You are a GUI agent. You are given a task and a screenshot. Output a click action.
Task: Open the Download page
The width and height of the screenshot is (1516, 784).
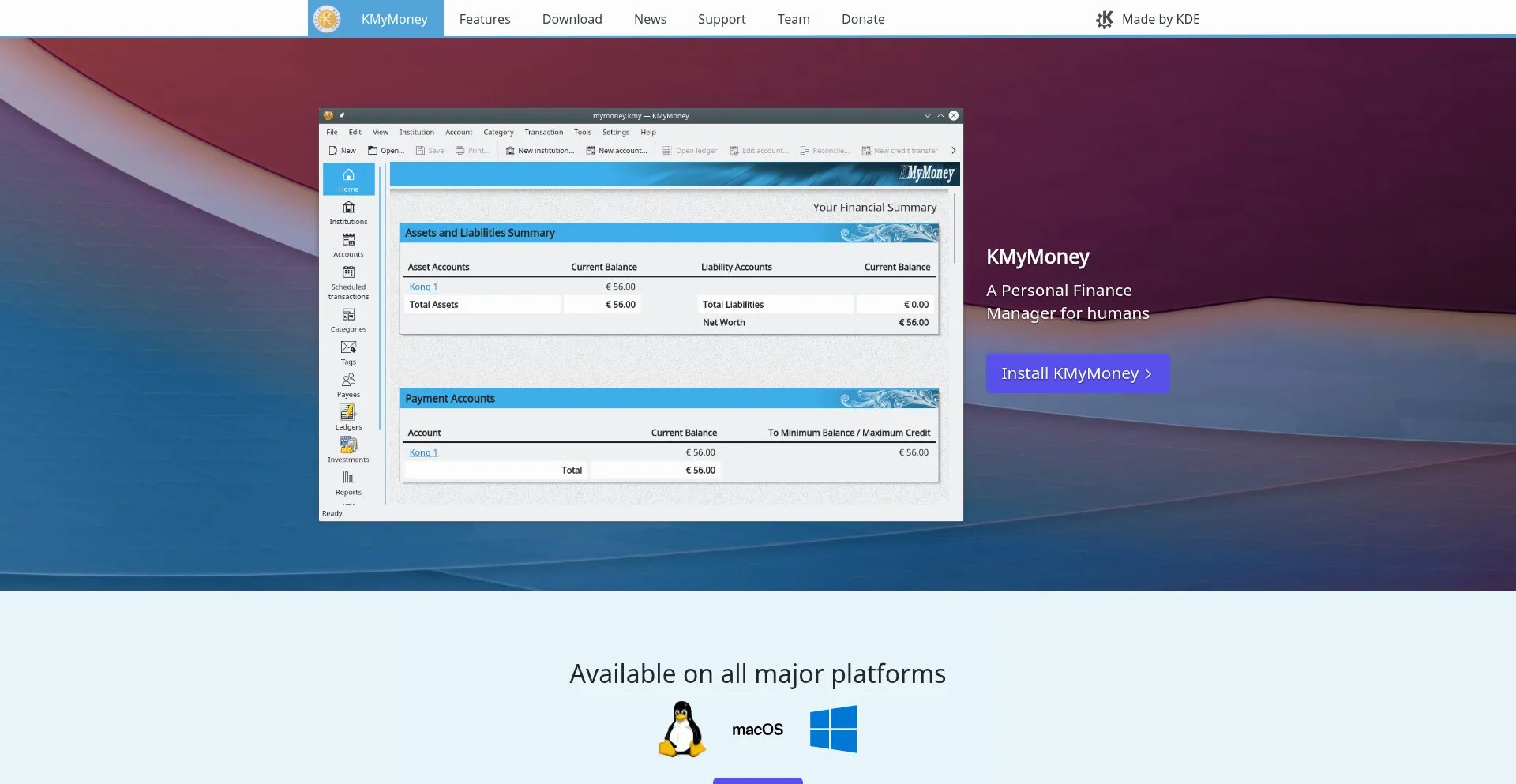[x=572, y=19]
